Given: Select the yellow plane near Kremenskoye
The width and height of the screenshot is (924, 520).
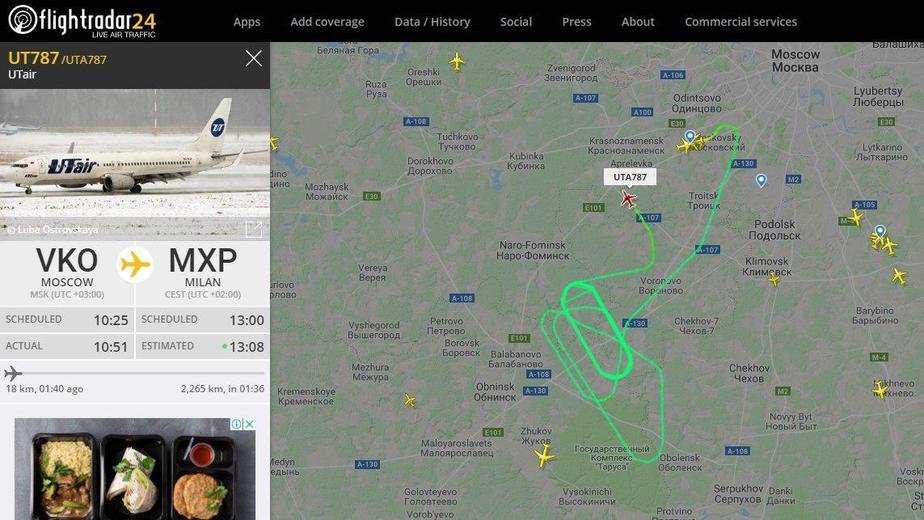Looking at the screenshot, I should pos(410,401).
